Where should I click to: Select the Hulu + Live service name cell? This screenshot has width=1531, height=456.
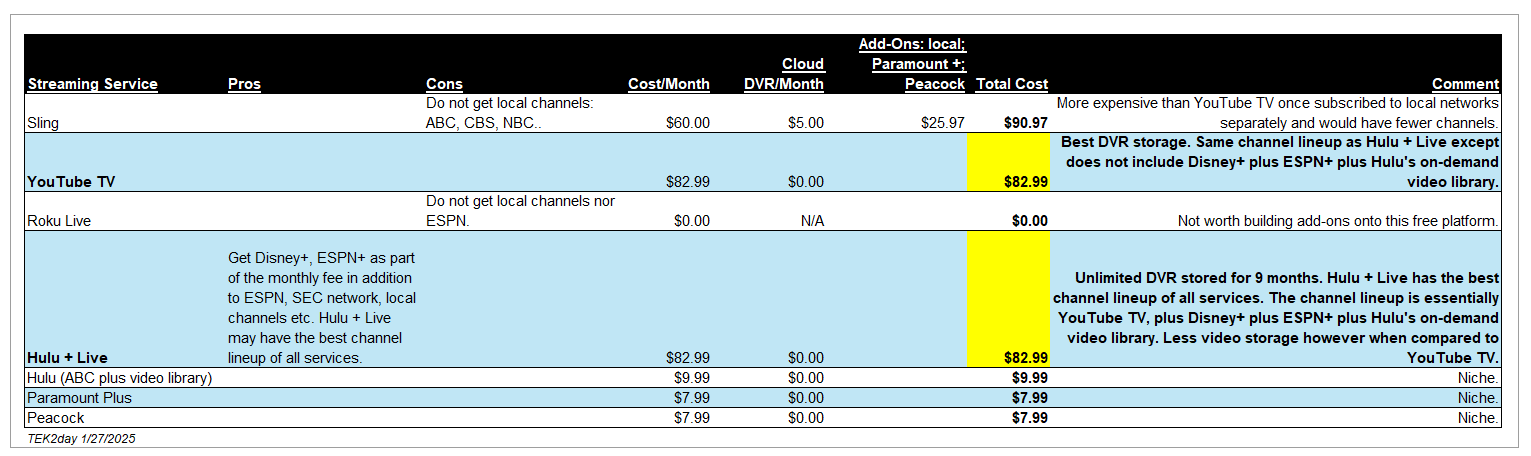[67, 358]
